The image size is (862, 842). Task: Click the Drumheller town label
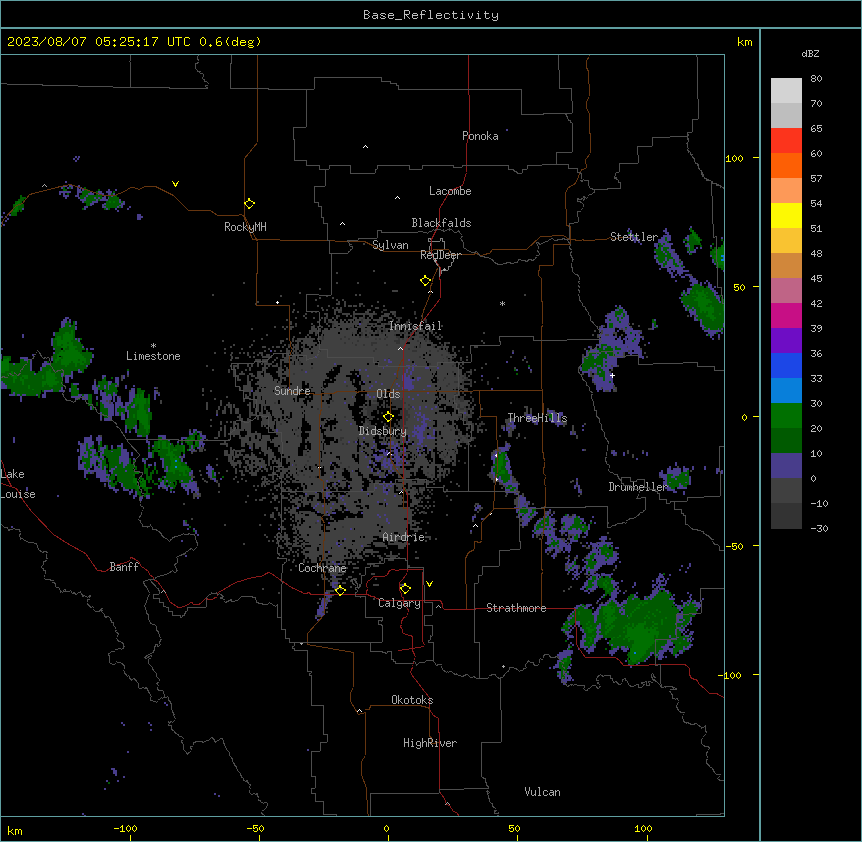pyautogui.click(x=638, y=487)
